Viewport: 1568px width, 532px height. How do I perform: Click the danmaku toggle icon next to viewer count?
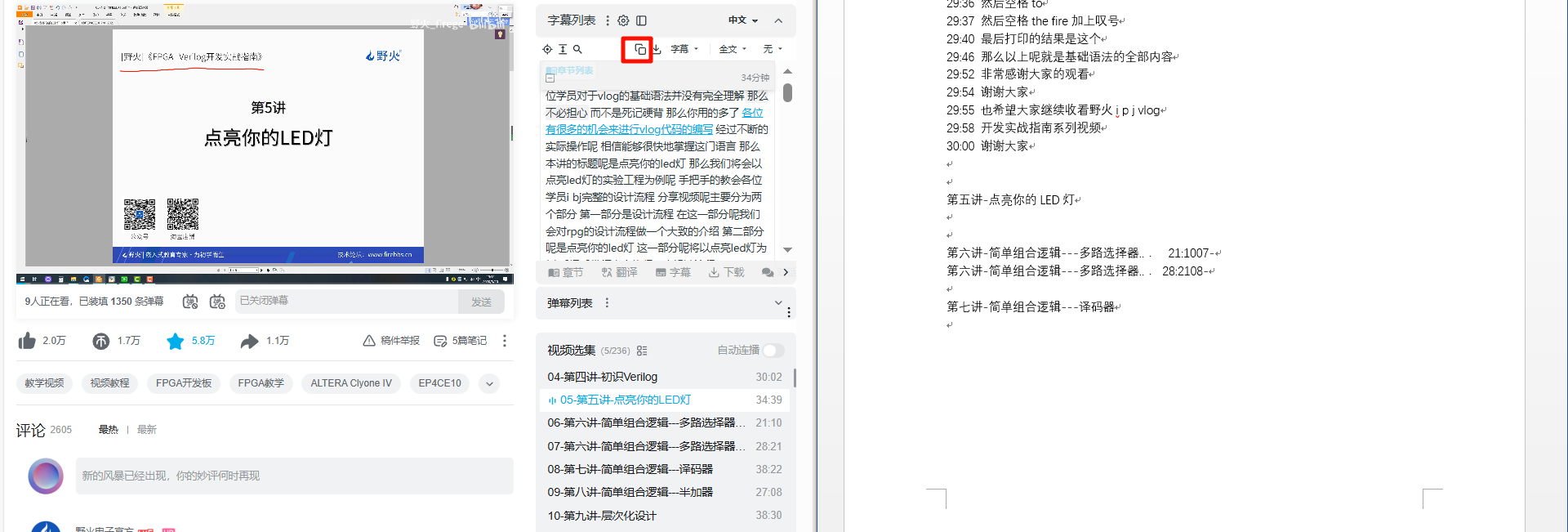(x=190, y=302)
